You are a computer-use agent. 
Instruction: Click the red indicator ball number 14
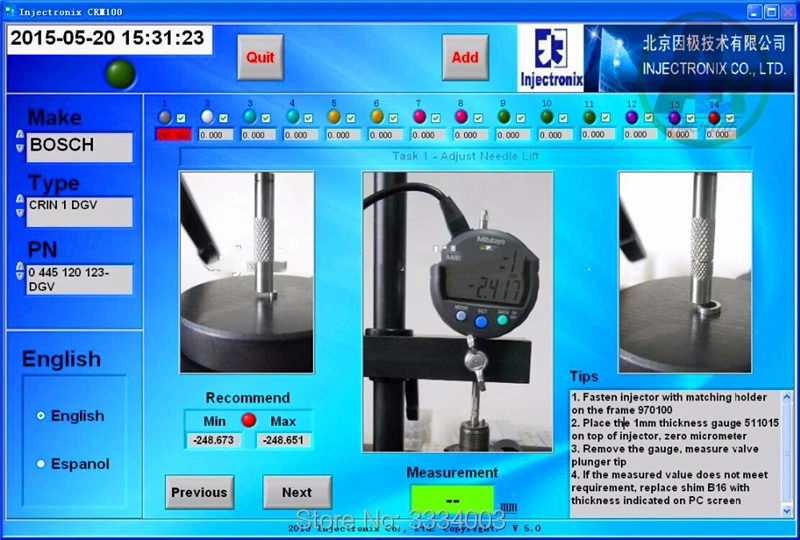coord(714,118)
